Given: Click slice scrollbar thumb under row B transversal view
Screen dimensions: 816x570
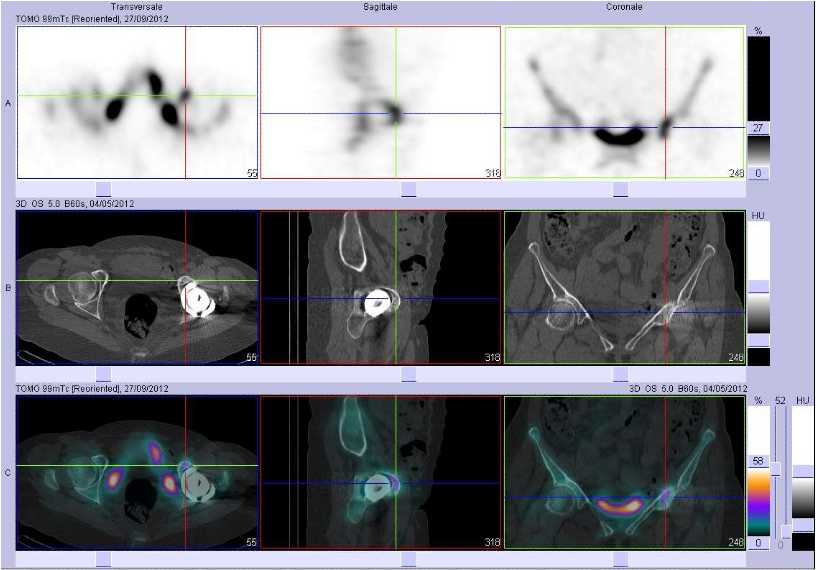Looking at the screenshot, I should pos(104,374).
